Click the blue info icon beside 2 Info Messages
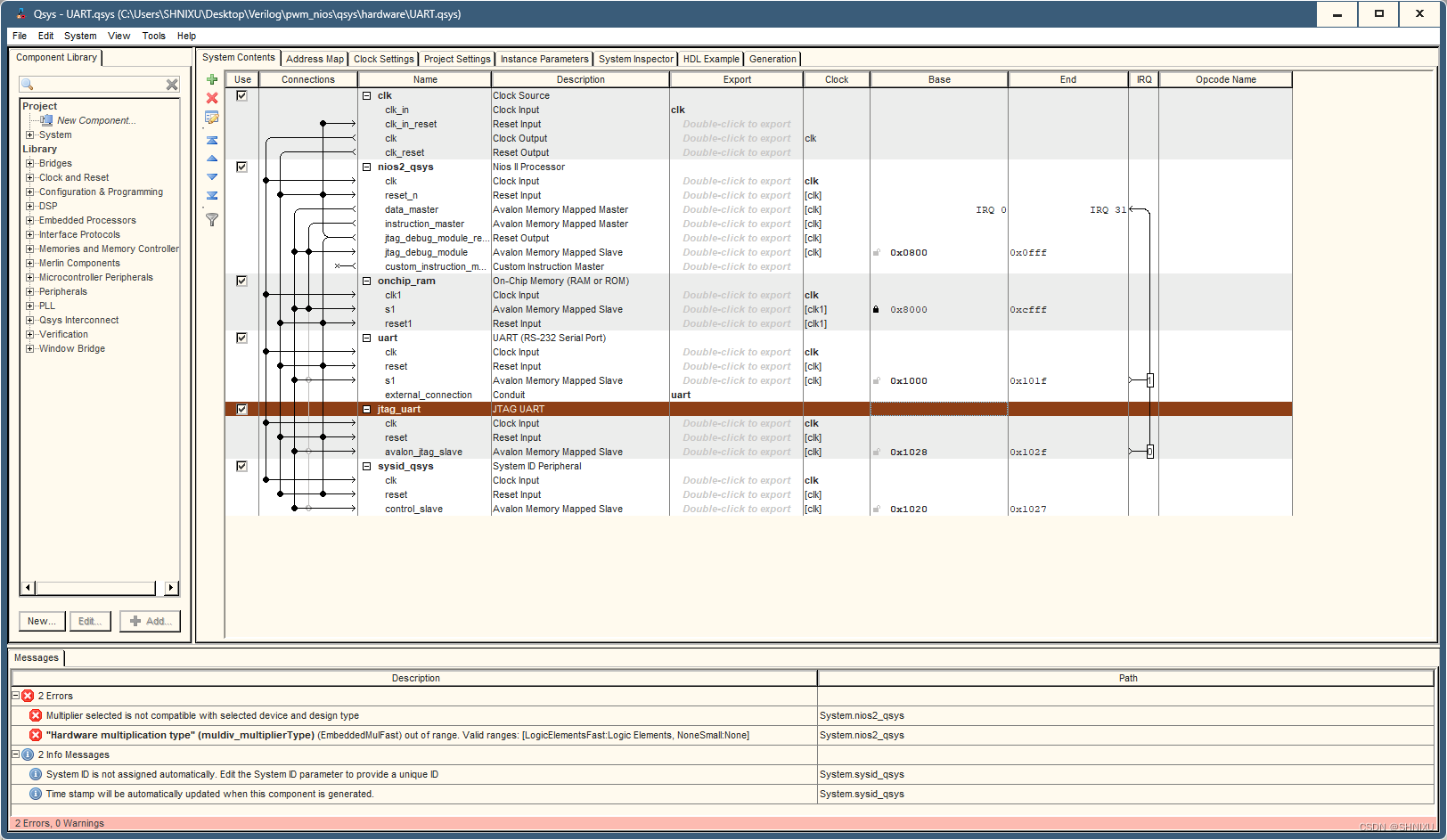Image resolution: width=1447 pixels, height=840 pixels. point(28,754)
